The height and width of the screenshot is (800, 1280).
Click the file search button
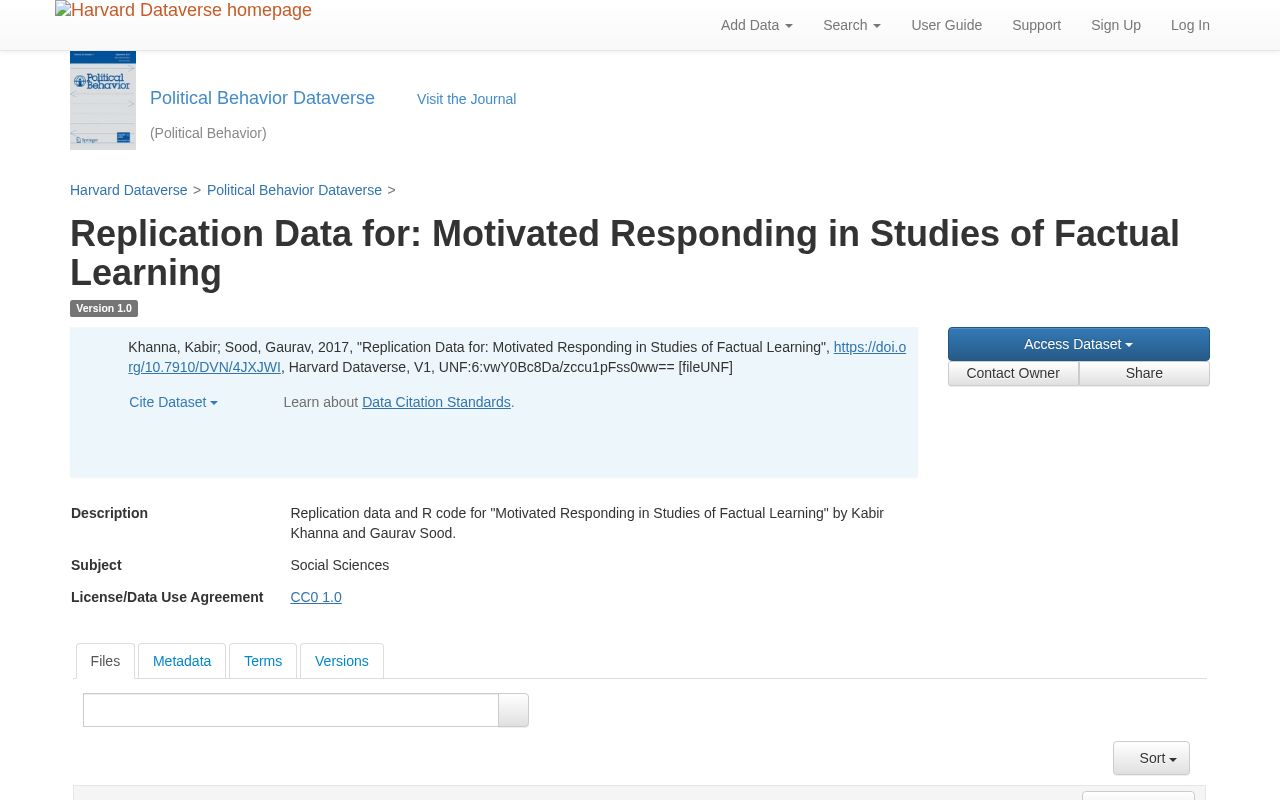pyautogui.click(x=513, y=710)
